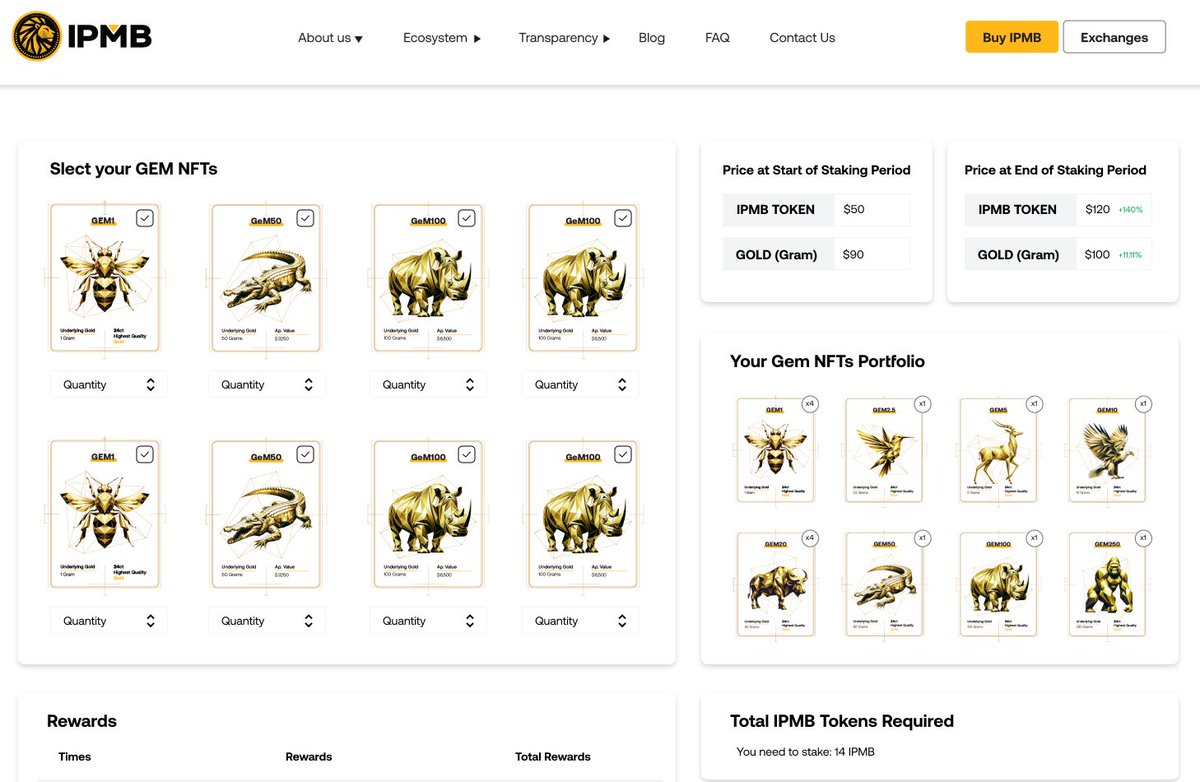
Task: Click 'Your Gem NFTs Portfolio' heading
Action: coord(828,361)
